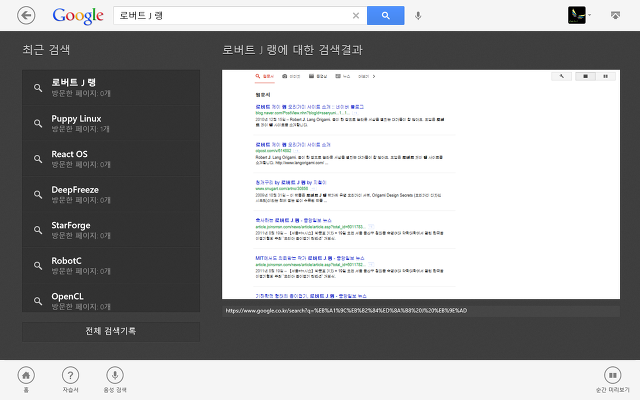The image size is (640, 400).
Task: Select recent search DeepFreeze
Action: tap(111, 194)
